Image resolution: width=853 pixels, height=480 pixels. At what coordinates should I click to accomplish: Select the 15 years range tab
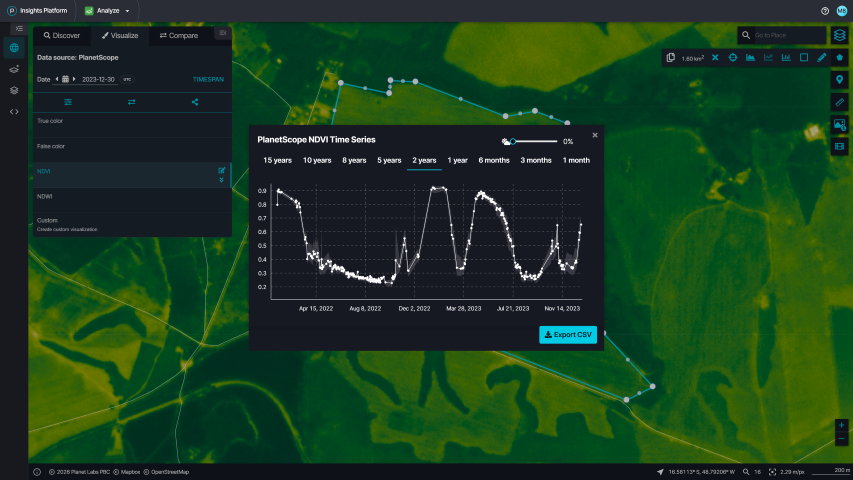[277, 161]
